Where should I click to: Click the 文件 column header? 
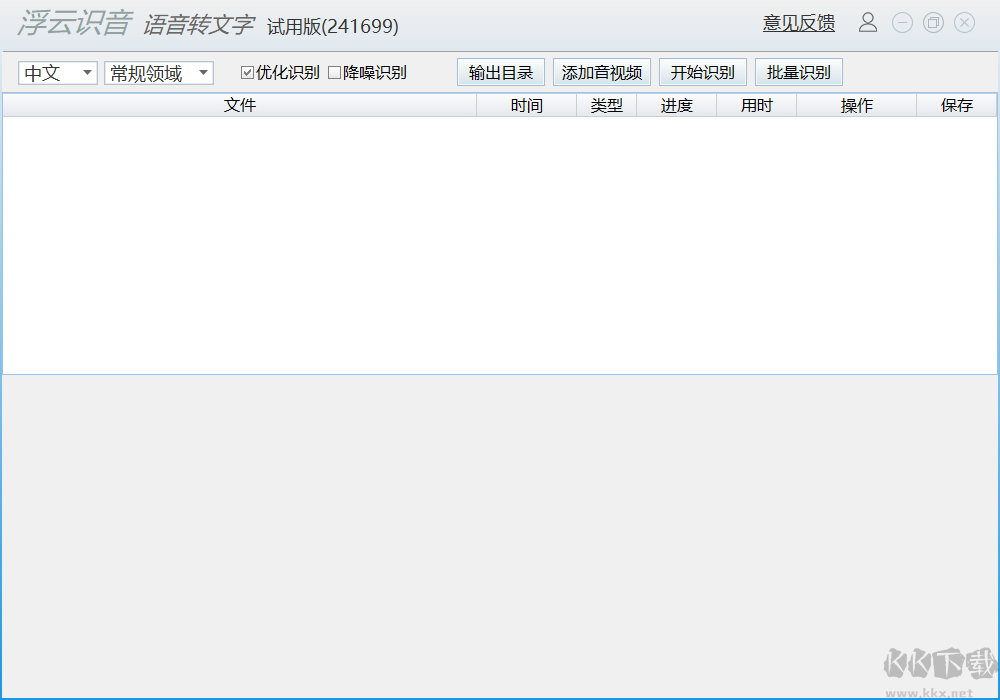coord(240,104)
